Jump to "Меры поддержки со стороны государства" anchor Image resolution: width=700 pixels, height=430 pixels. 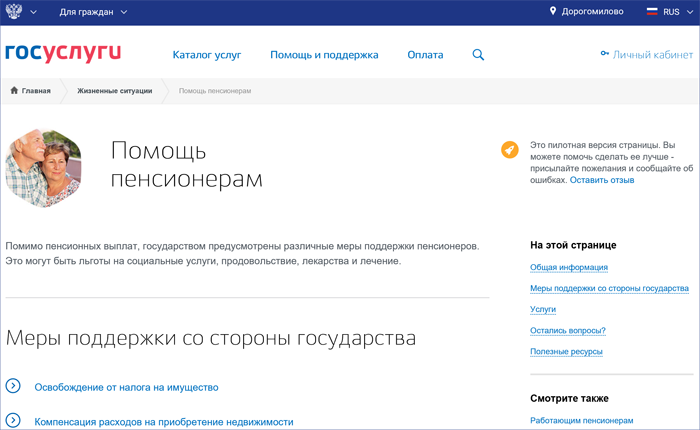[x=609, y=288]
